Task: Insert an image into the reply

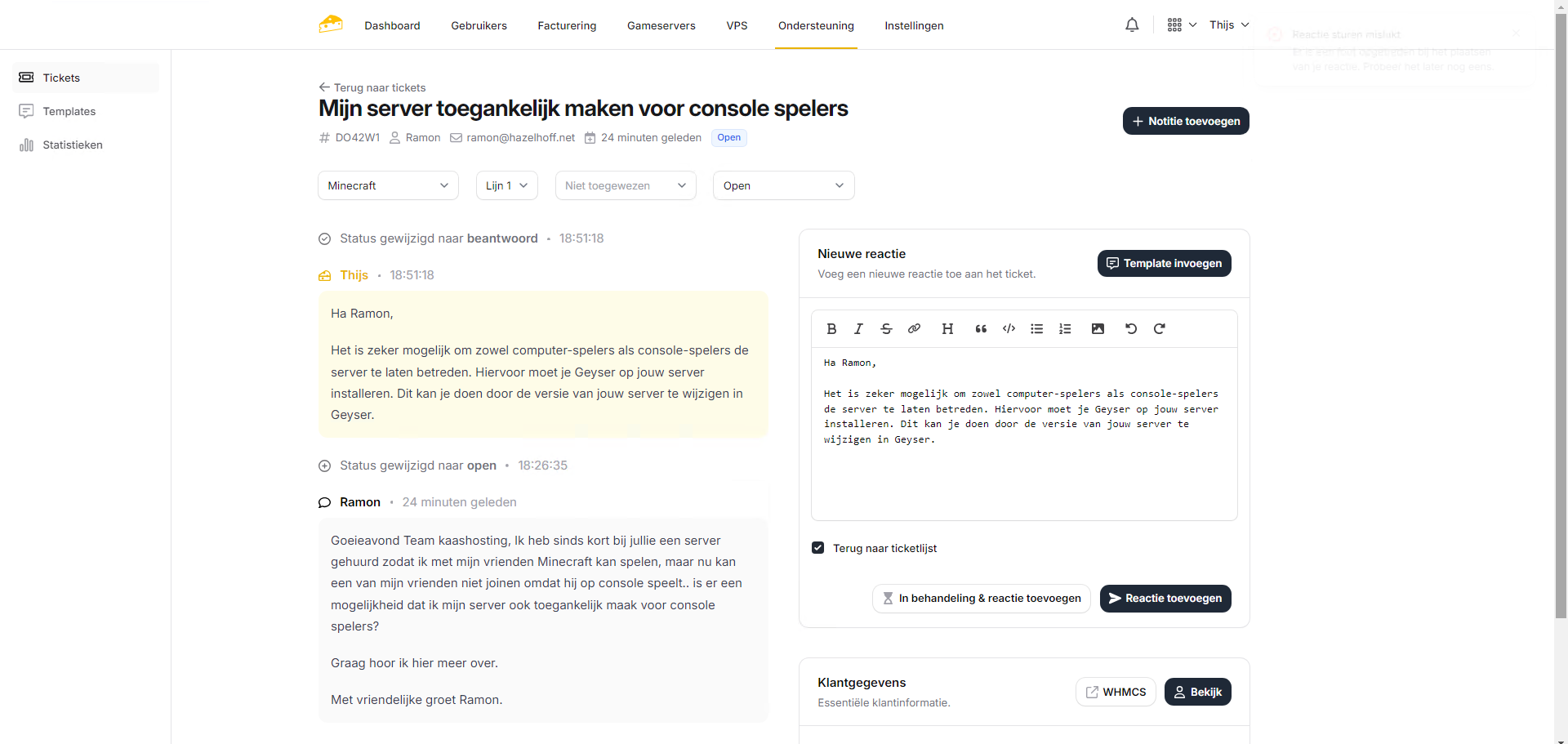Action: (x=1098, y=329)
